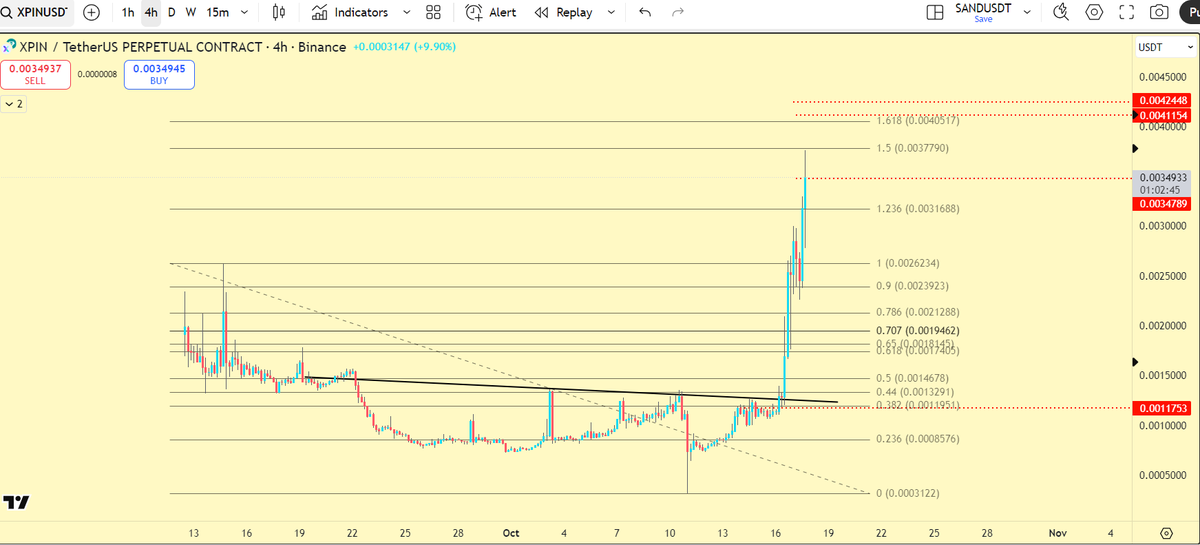
Task: Click the lower black arrow on price scale
Action: 1134,361
